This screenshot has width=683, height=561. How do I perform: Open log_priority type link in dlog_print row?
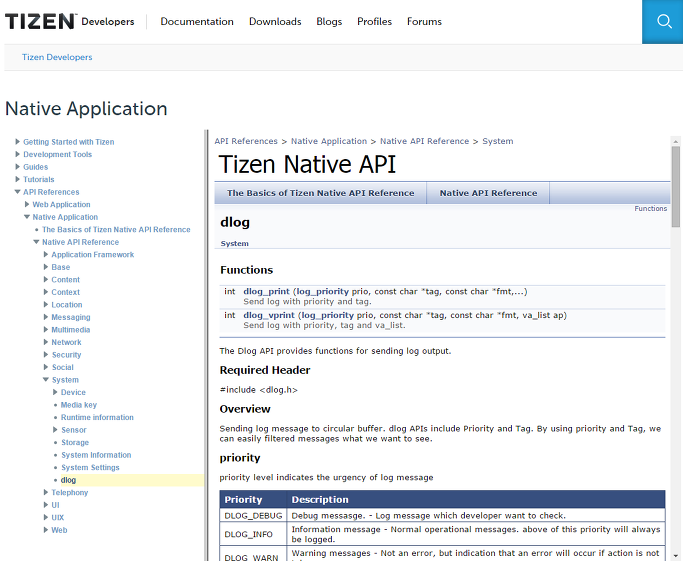coord(323,291)
